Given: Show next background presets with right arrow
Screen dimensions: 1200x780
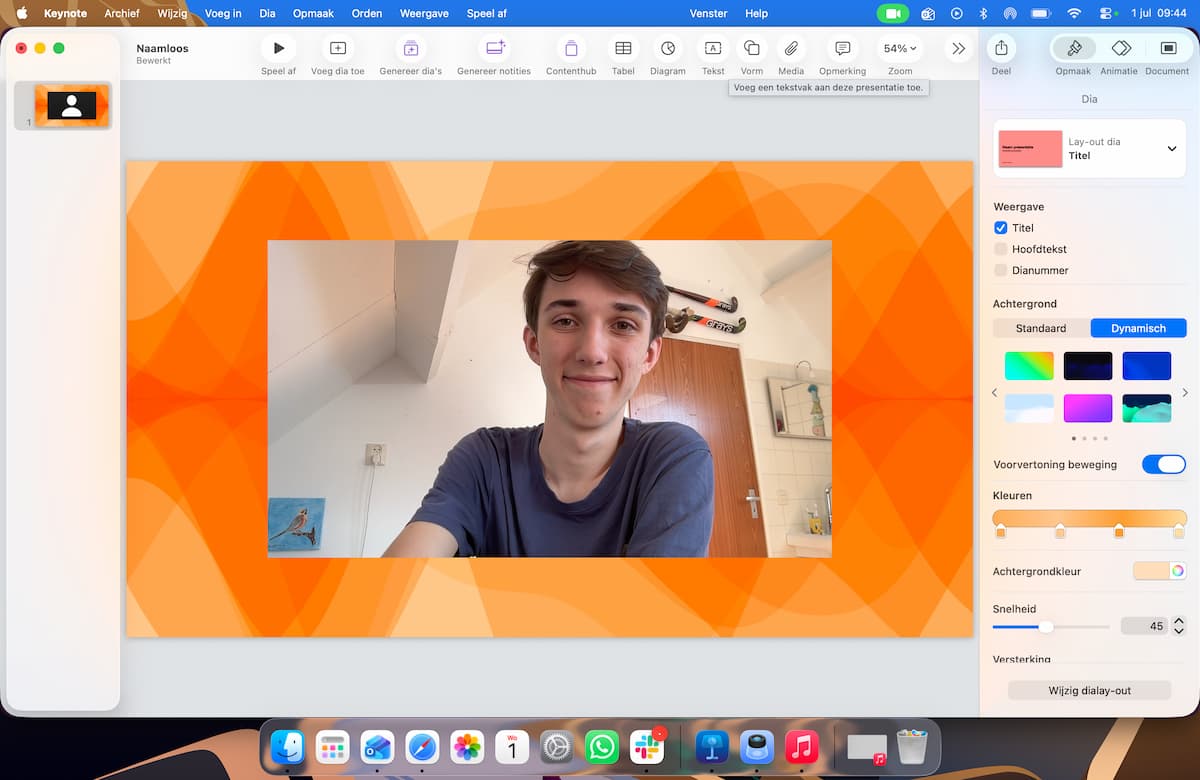Looking at the screenshot, I should pyautogui.click(x=1185, y=393).
